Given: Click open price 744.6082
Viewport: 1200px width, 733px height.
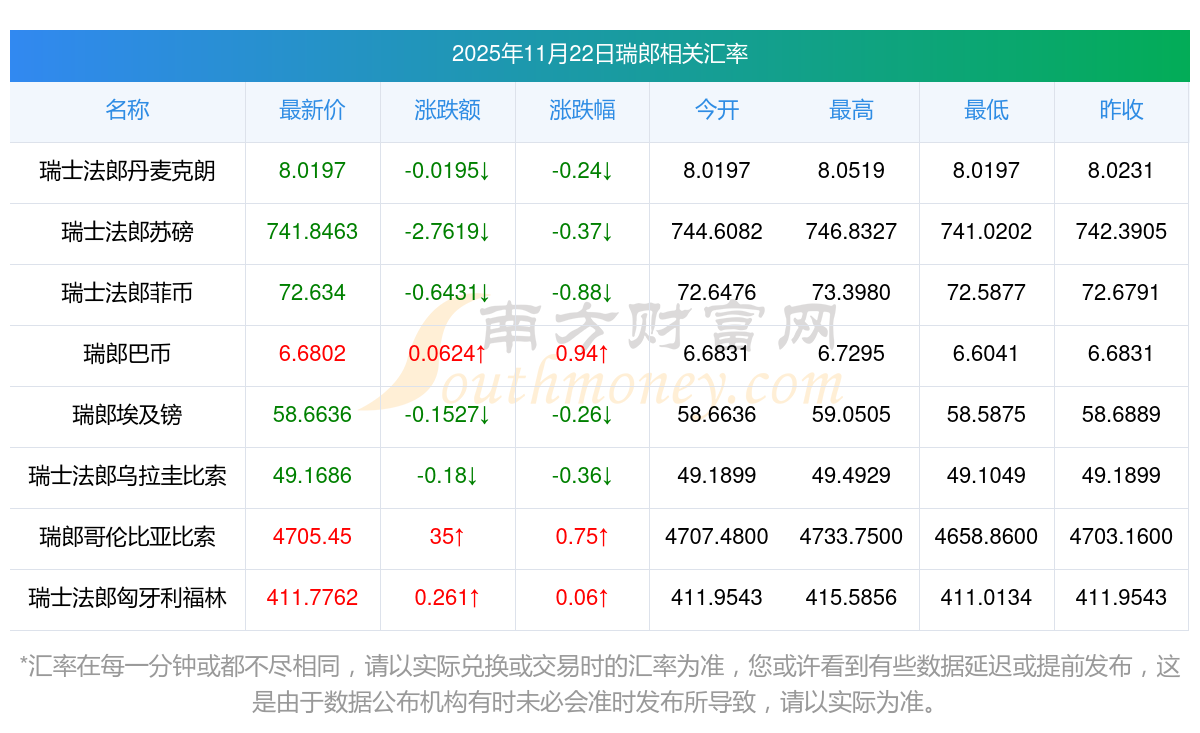Looking at the screenshot, I should 717,232.
